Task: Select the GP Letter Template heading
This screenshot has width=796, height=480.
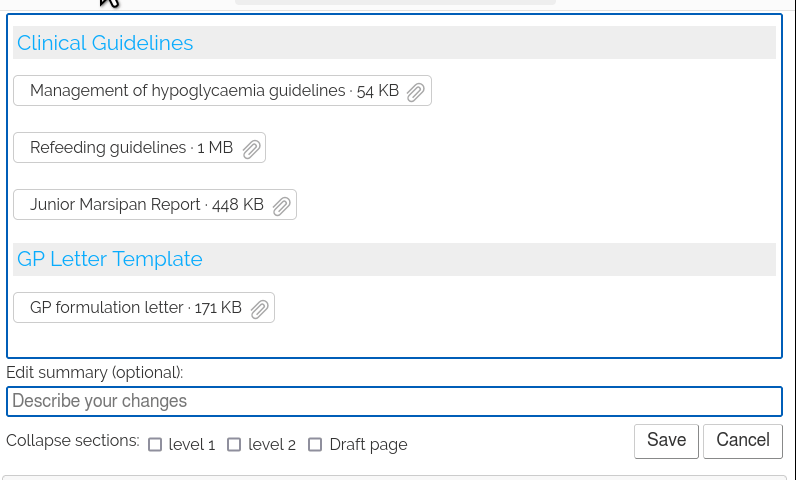Action: tap(110, 259)
